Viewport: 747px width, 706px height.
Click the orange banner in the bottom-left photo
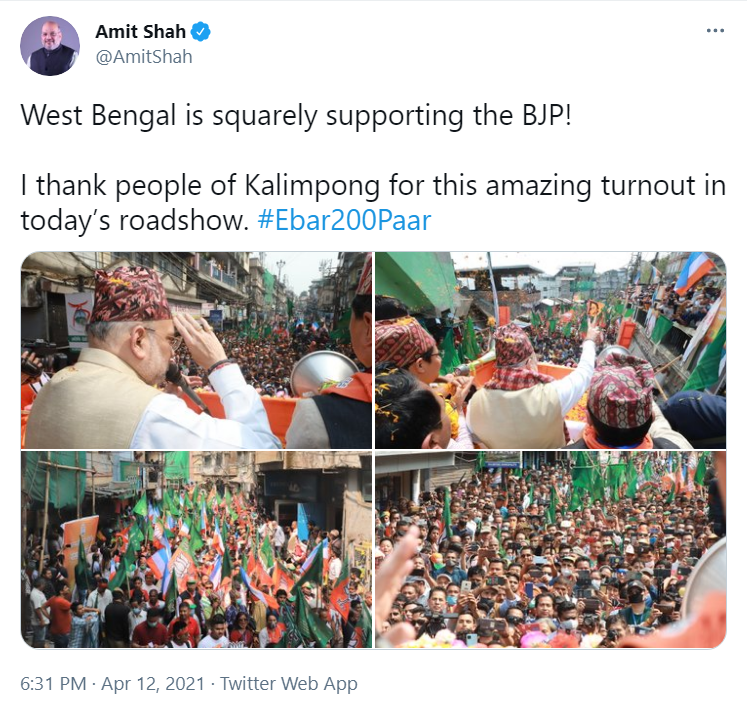point(79,542)
